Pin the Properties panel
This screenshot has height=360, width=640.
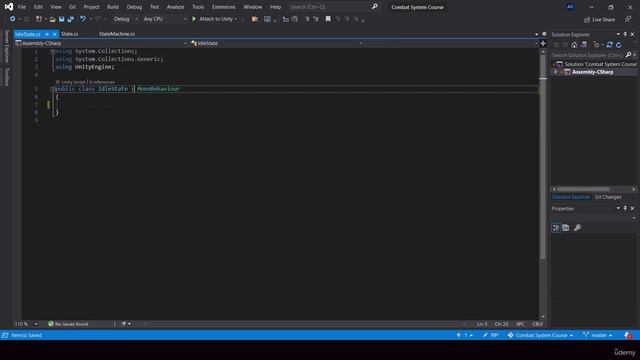click(625, 208)
